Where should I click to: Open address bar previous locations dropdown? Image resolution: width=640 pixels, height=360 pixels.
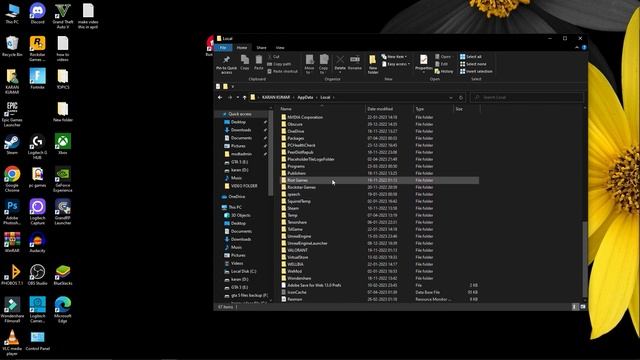click(451, 98)
